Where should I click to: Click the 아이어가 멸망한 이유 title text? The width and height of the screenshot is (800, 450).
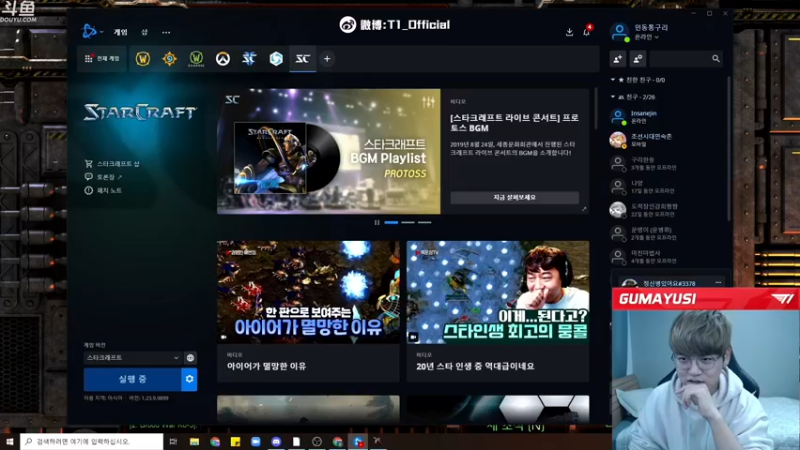tap(266, 366)
